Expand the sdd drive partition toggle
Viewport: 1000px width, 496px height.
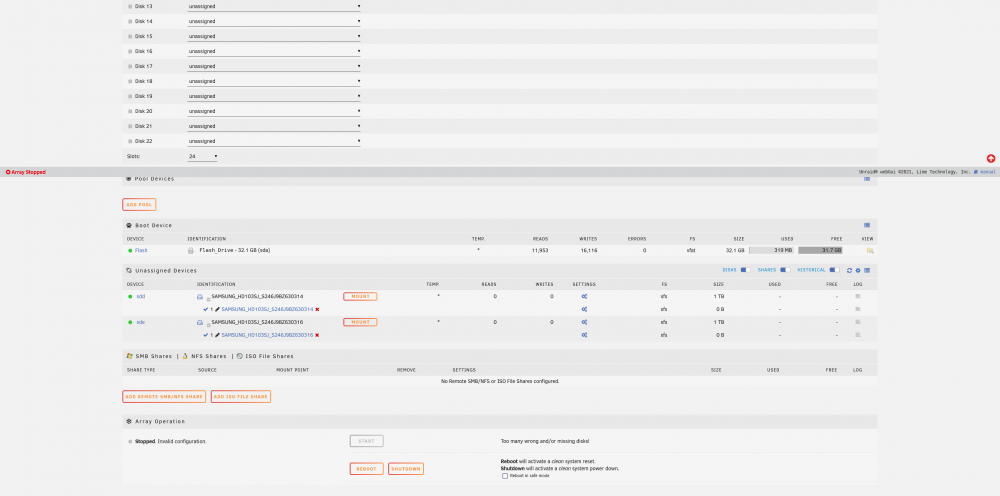pos(209,298)
